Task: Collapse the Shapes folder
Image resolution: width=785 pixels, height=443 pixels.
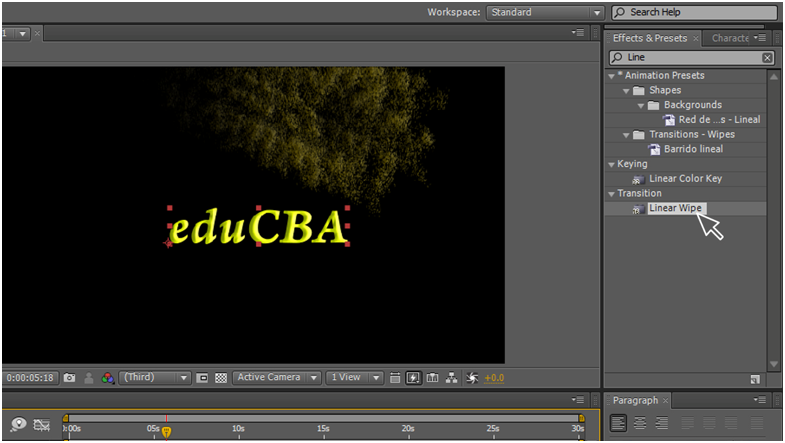Action: (626, 91)
